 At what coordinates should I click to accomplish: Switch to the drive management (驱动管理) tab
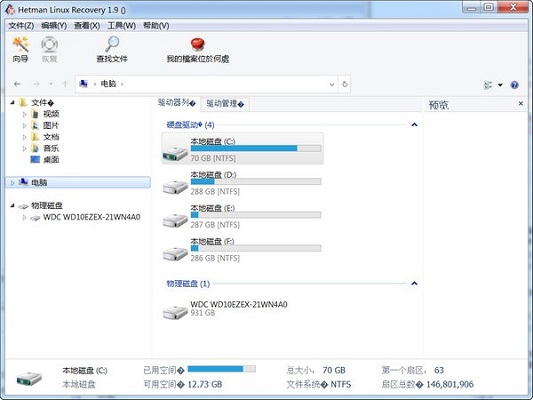coord(225,104)
